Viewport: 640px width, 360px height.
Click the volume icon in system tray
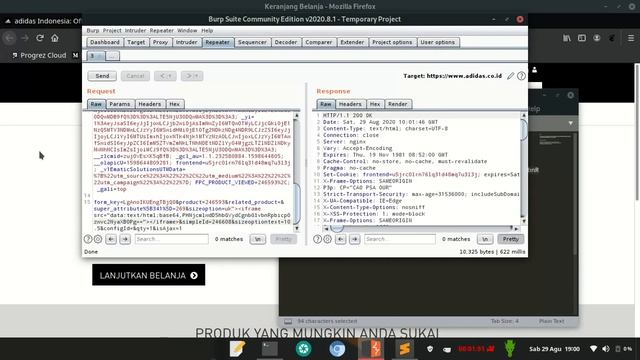point(606,349)
